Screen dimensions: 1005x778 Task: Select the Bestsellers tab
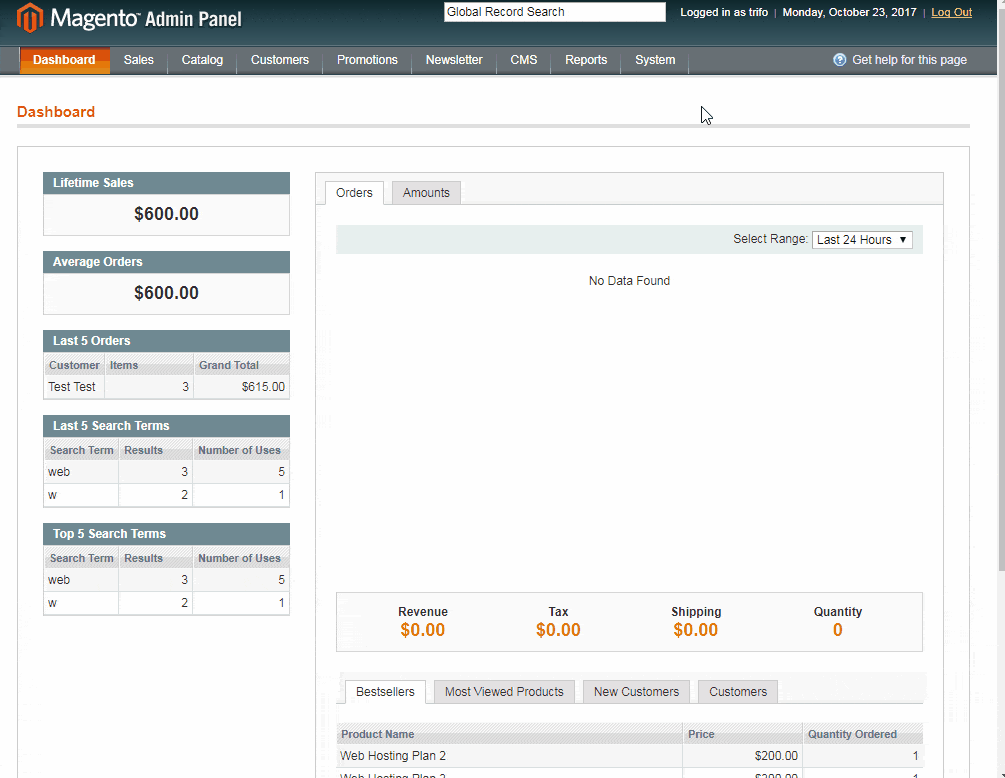pos(385,692)
